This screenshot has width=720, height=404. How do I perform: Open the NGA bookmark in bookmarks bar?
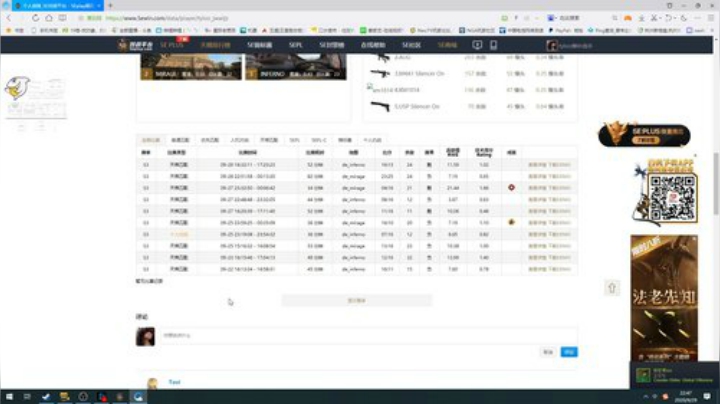pyautogui.click(x=477, y=30)
